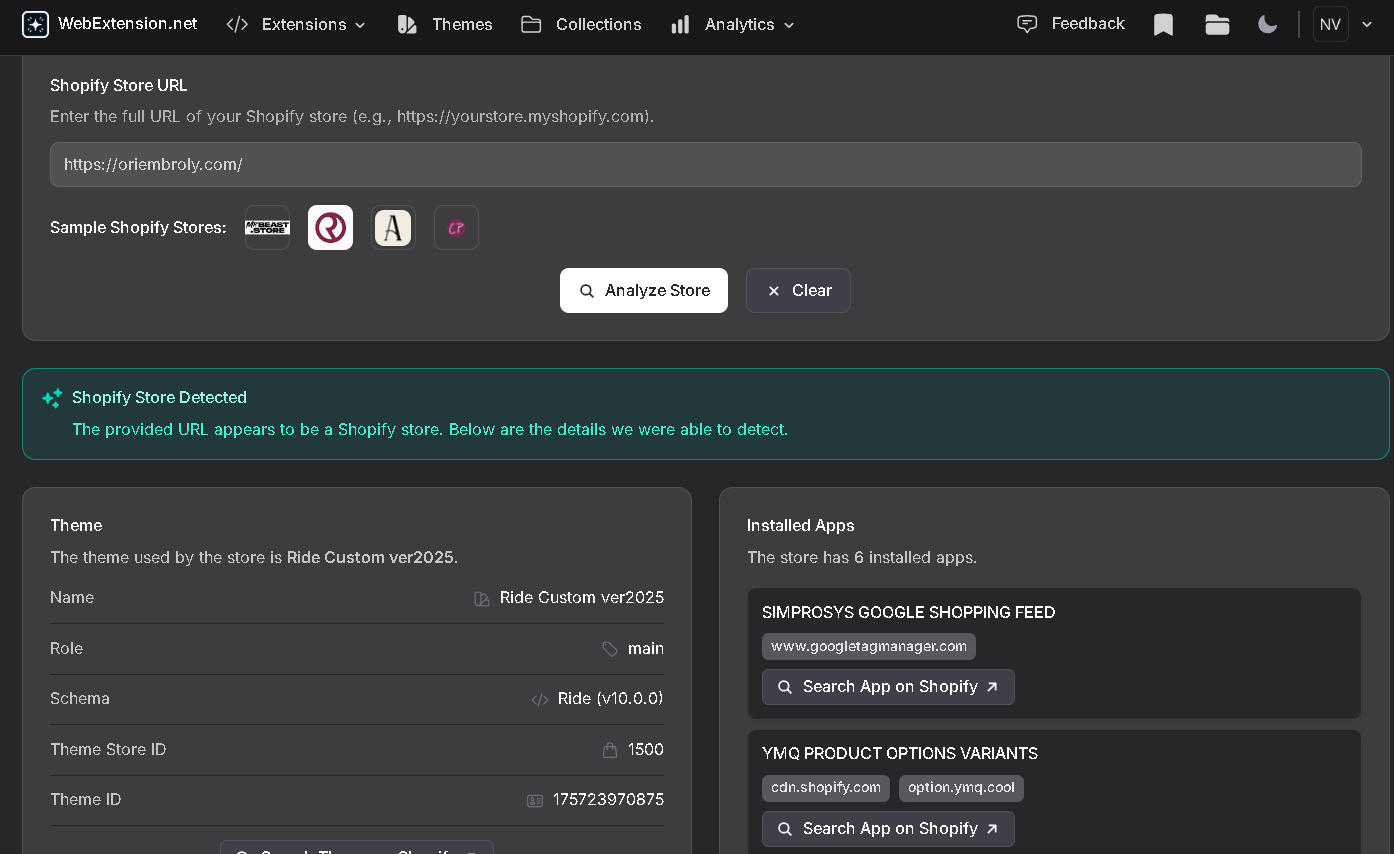Click the SIMPROSYS GOOGLE SHOPPING FEED heading
The height and width of the screenshot is (854, 1394).
(908, 612)
